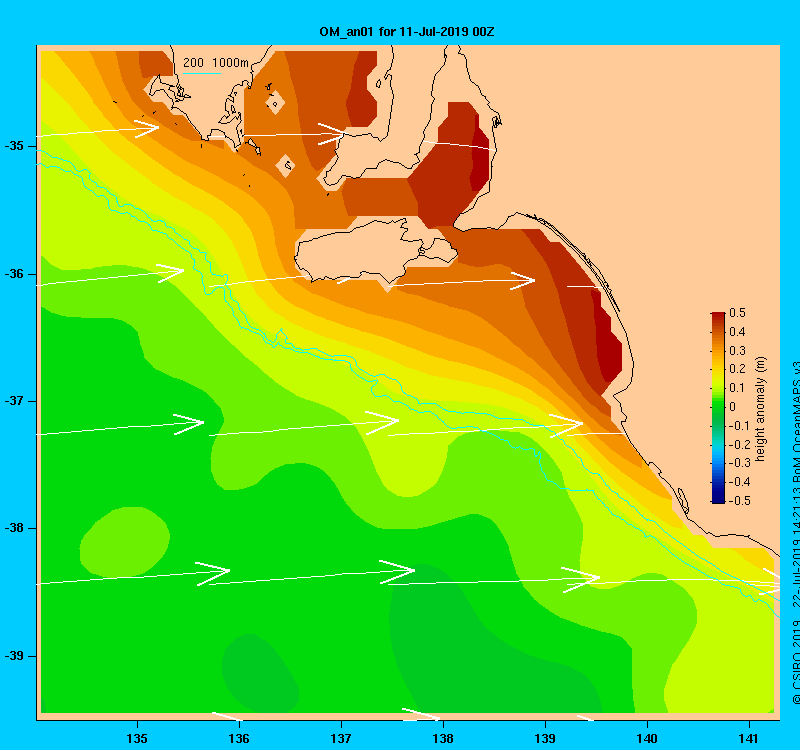Click the 141 longitude axis label
Viewport: 800px width, 750px height.
pos(749,738)
